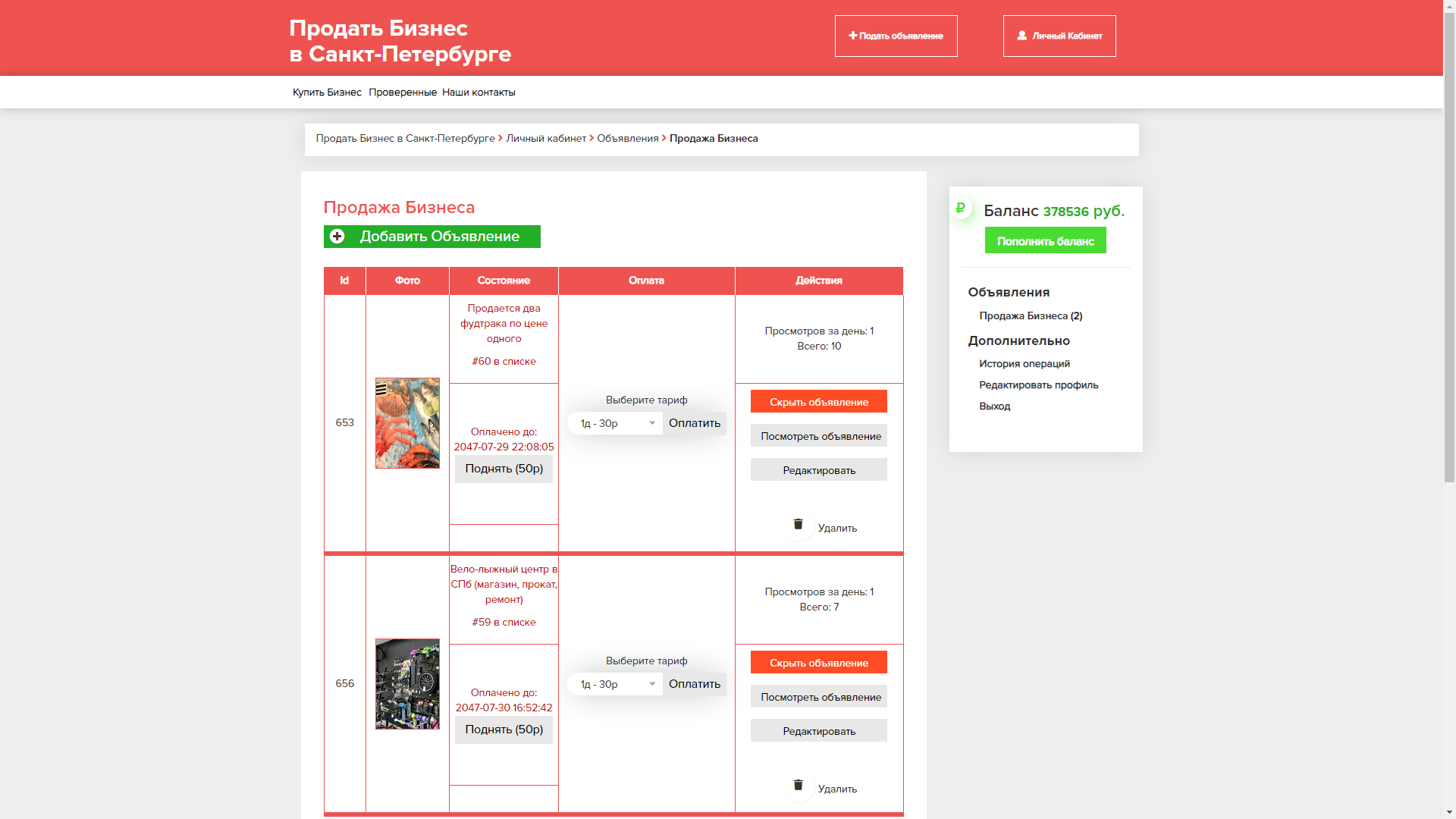Open Купить Бизнес menu item
The image size is (1456, 819).
pos(327,93)
